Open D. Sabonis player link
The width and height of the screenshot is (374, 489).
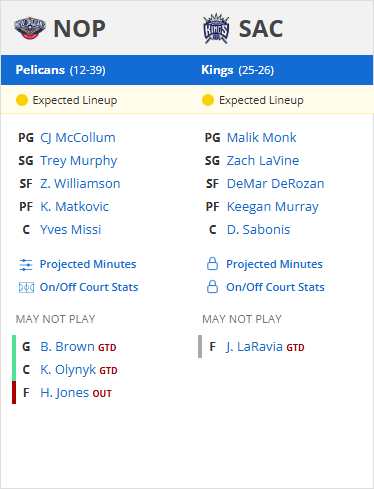point(259,230)
